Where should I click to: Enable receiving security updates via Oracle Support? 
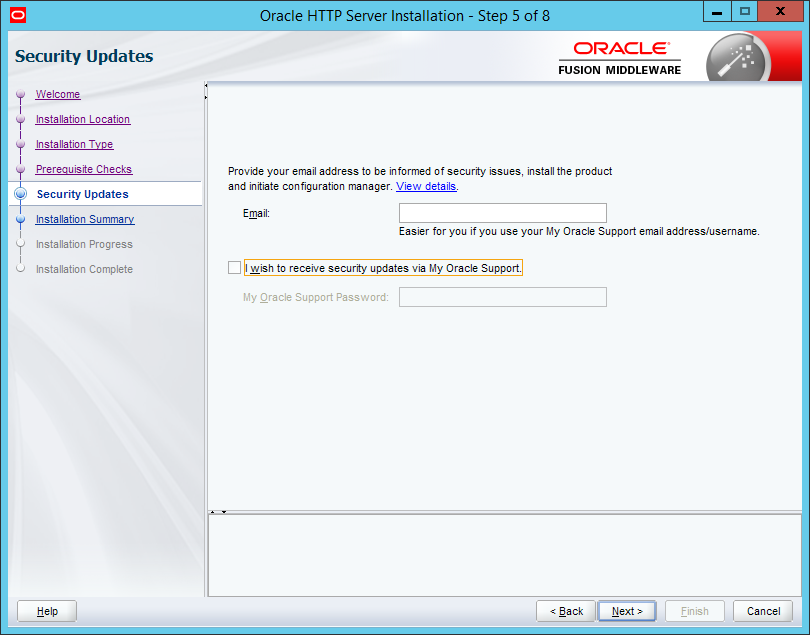[x=235, y=268]
